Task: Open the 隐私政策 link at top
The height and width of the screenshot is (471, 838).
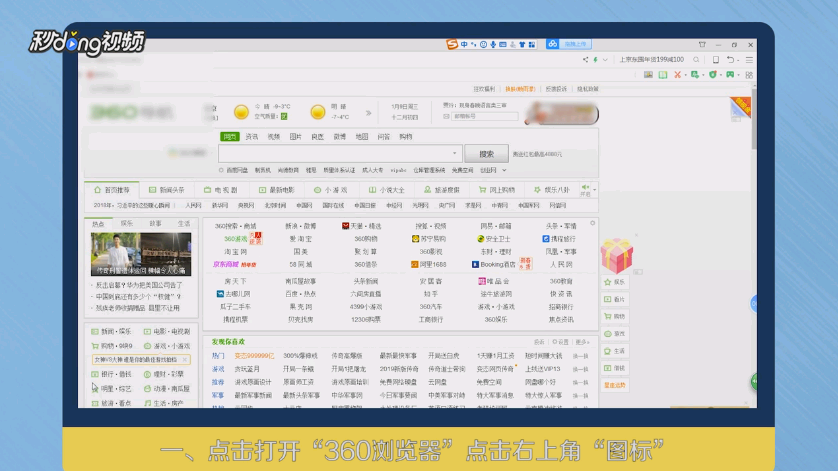Action: tap(587, 89)
